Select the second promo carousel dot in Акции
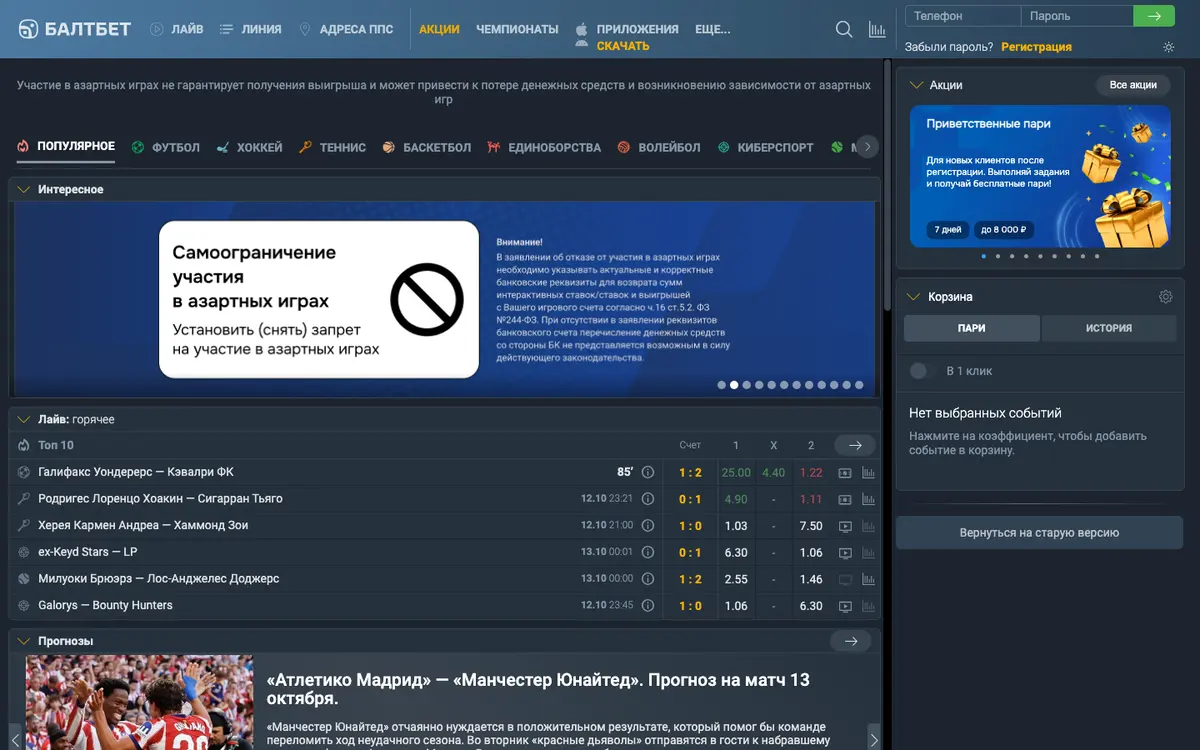Viewport: 1200px width, 750px height. pos(998,256)
